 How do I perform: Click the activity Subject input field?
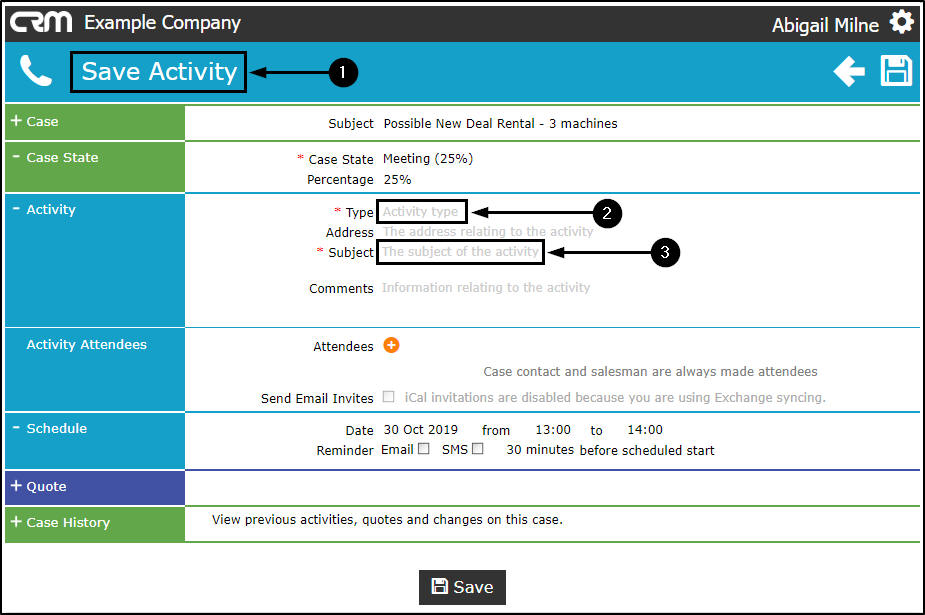click(x=460, y=252)
